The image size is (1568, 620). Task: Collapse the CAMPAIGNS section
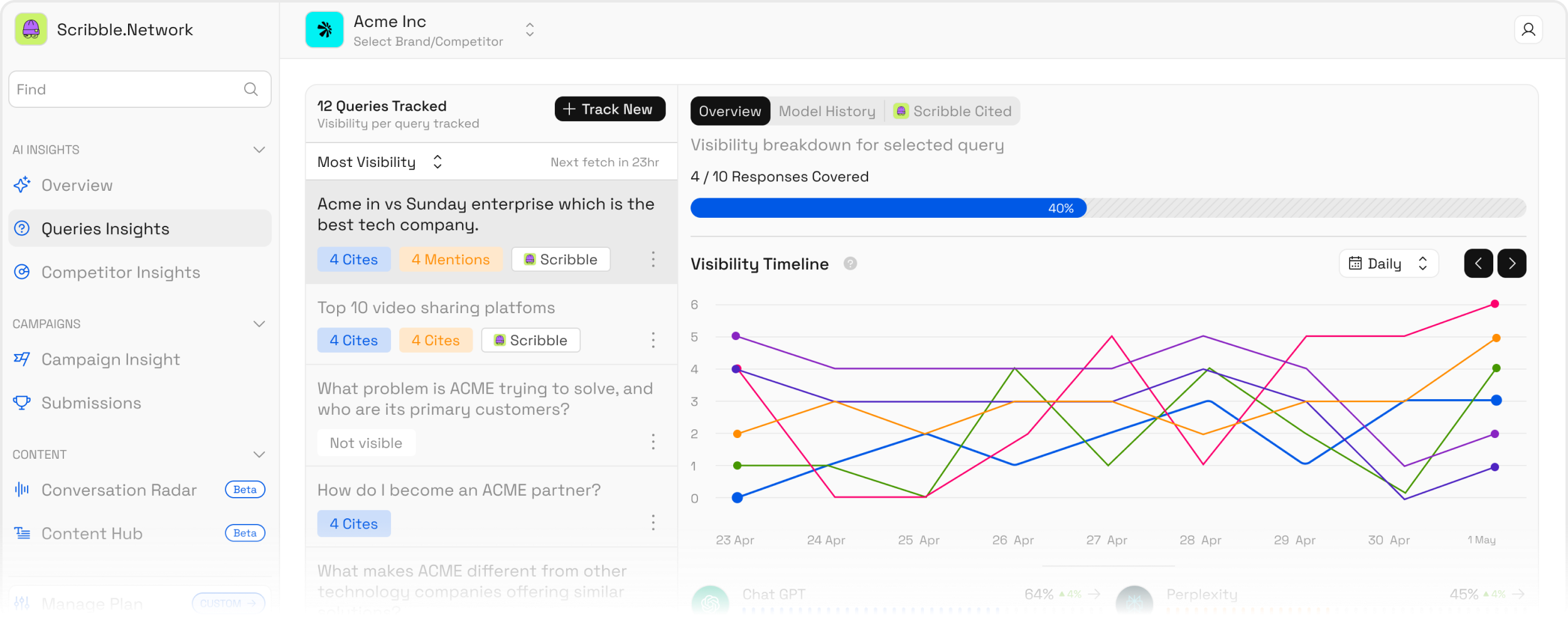coord(259,324)
